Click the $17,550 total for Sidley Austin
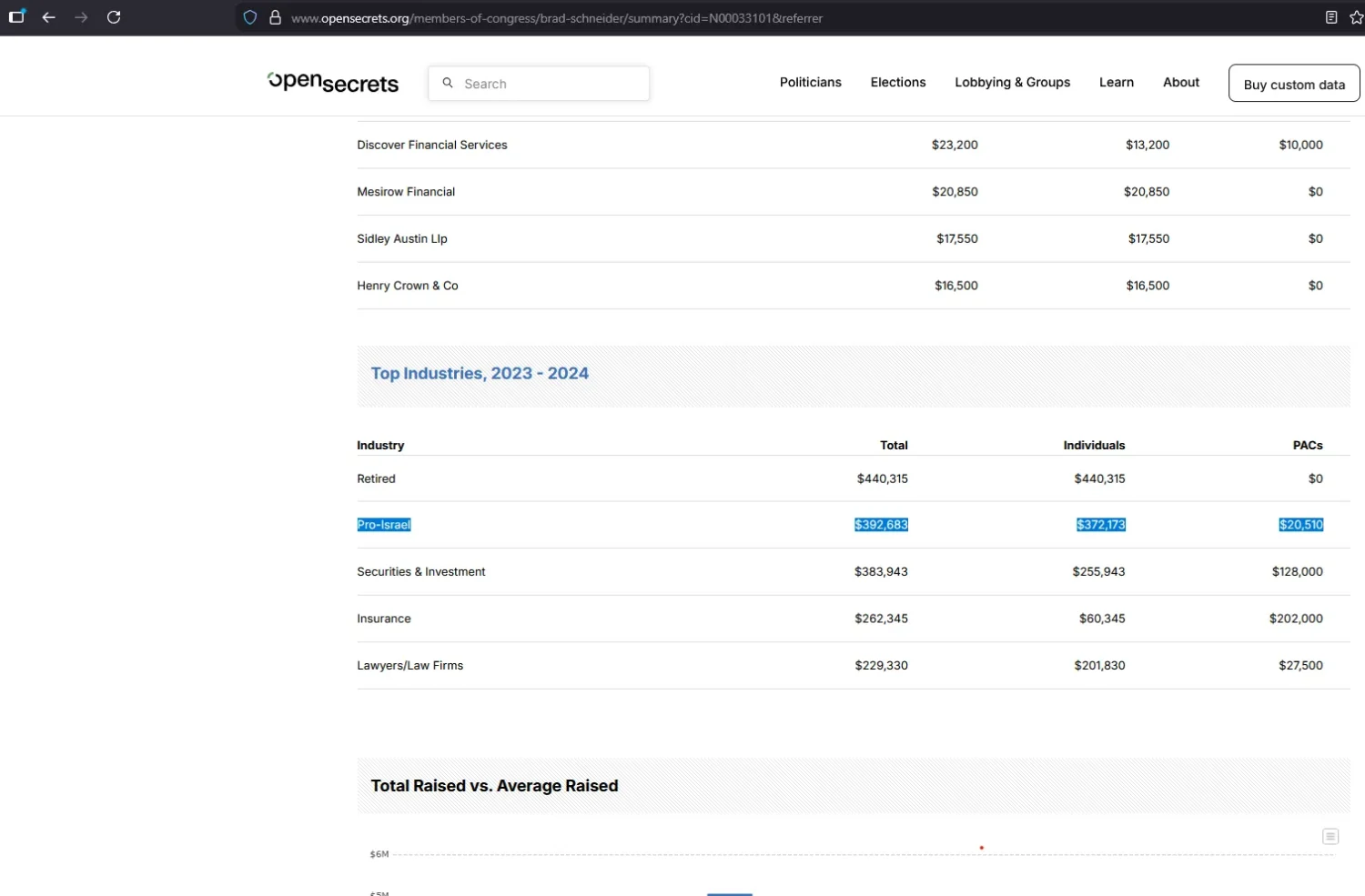The width and height of the screenshot is (1365, 896). (x=957, y=238)
